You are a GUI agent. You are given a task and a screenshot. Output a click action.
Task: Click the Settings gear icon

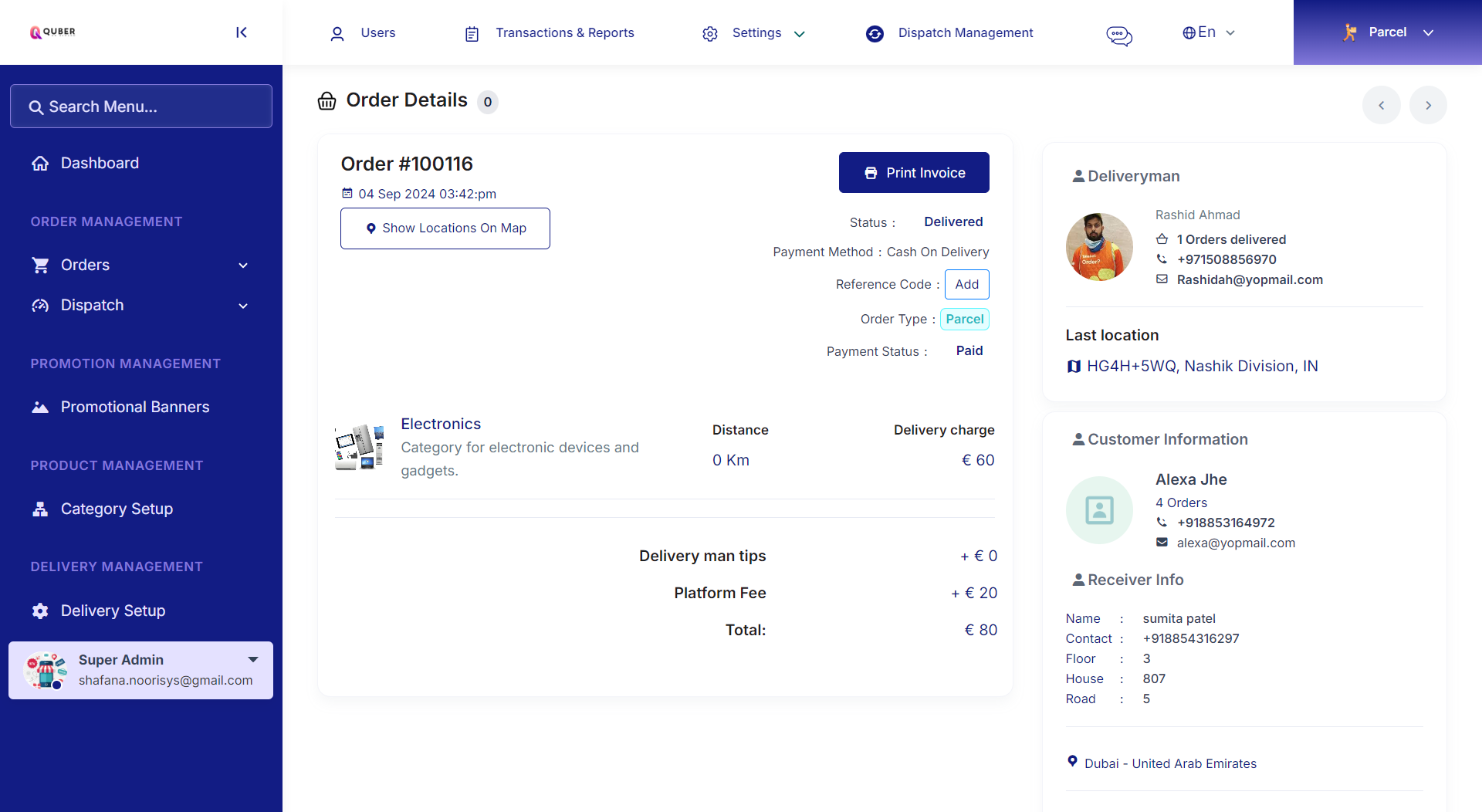(709, 33)
